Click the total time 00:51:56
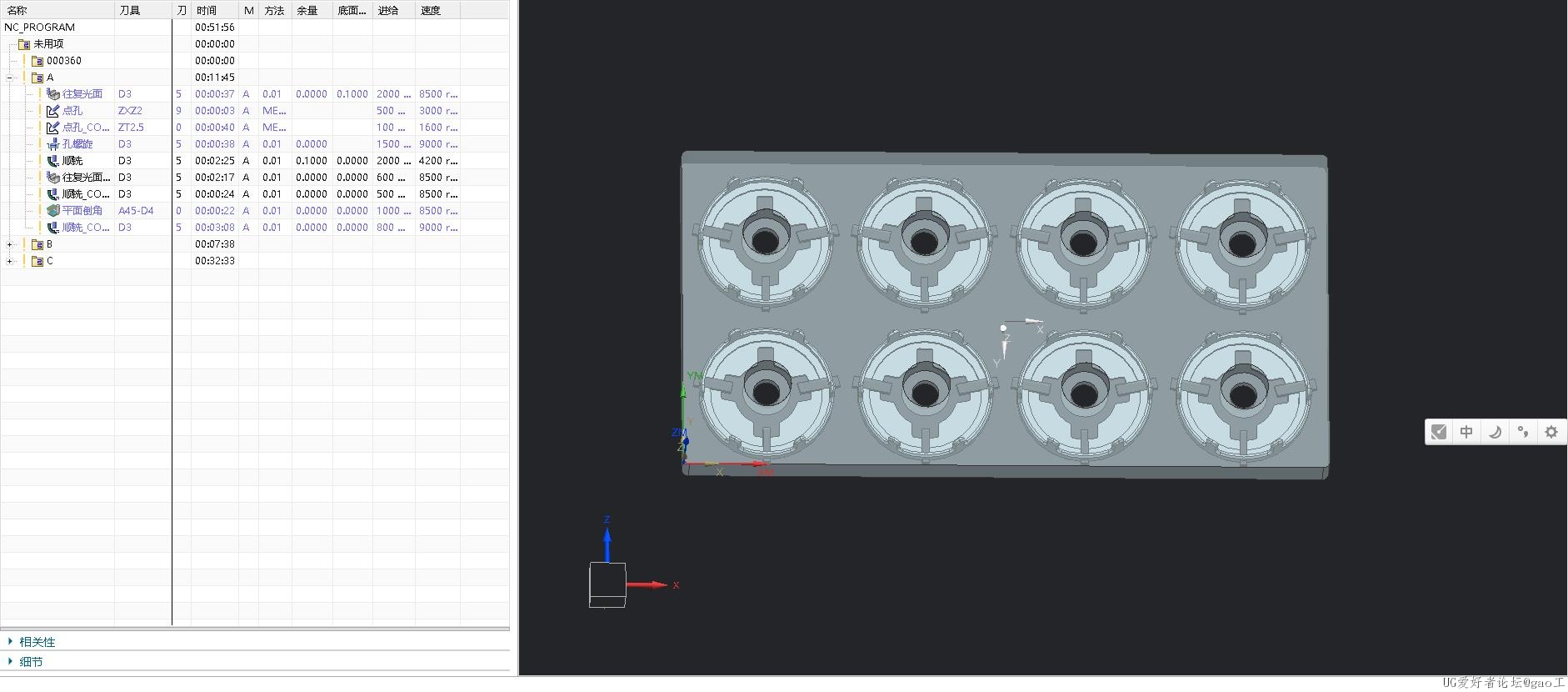 click(x=215, y=28)
